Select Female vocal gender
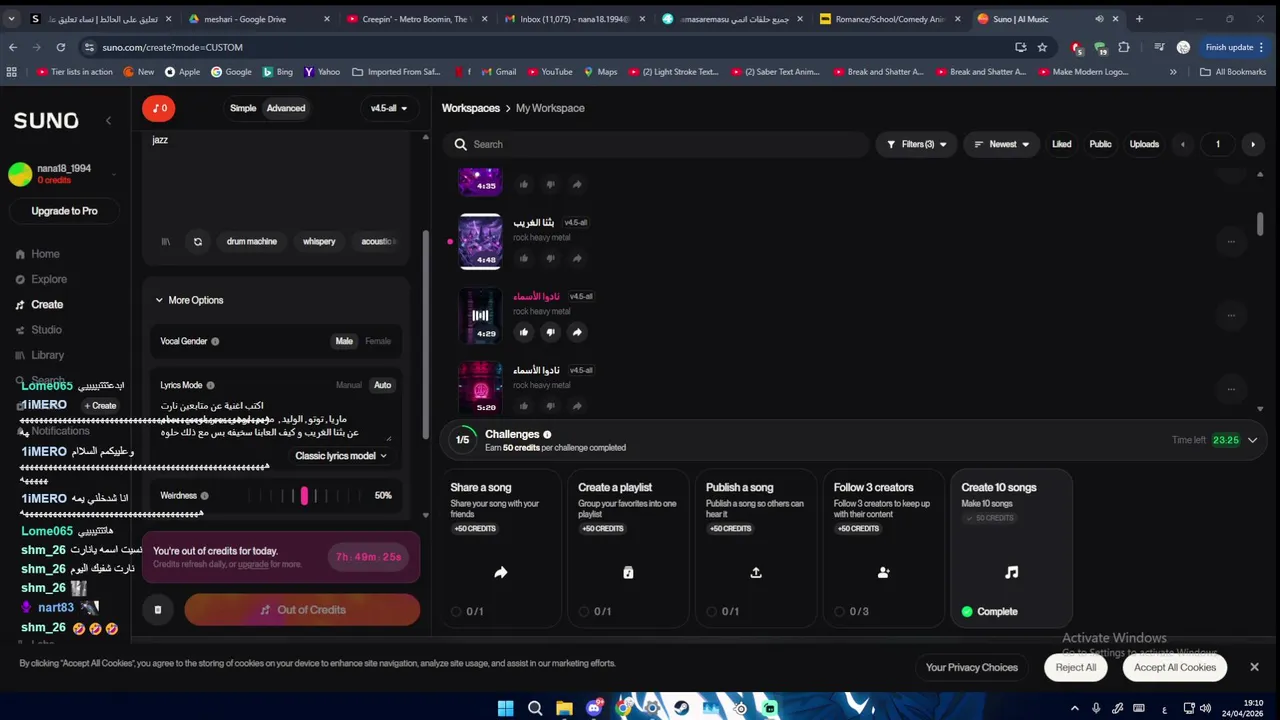 click(x=378, y=341)
